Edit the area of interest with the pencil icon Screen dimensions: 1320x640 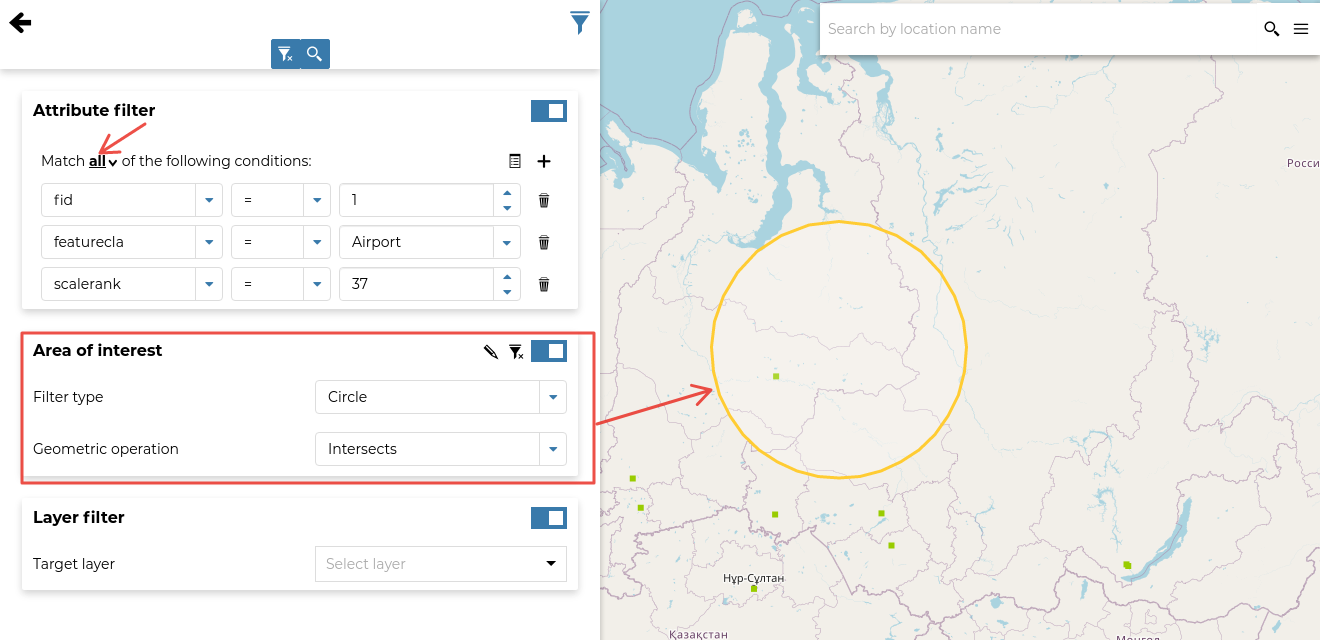coord(489,351)
